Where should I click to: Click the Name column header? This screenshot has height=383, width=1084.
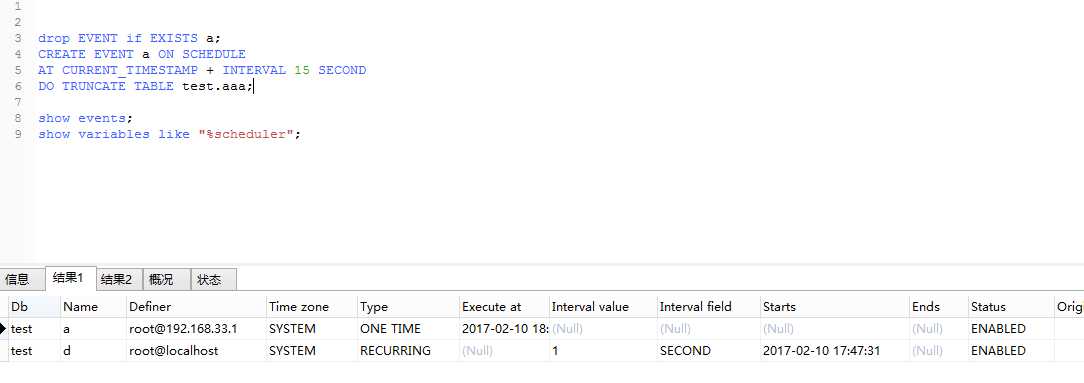pos(93,306)
